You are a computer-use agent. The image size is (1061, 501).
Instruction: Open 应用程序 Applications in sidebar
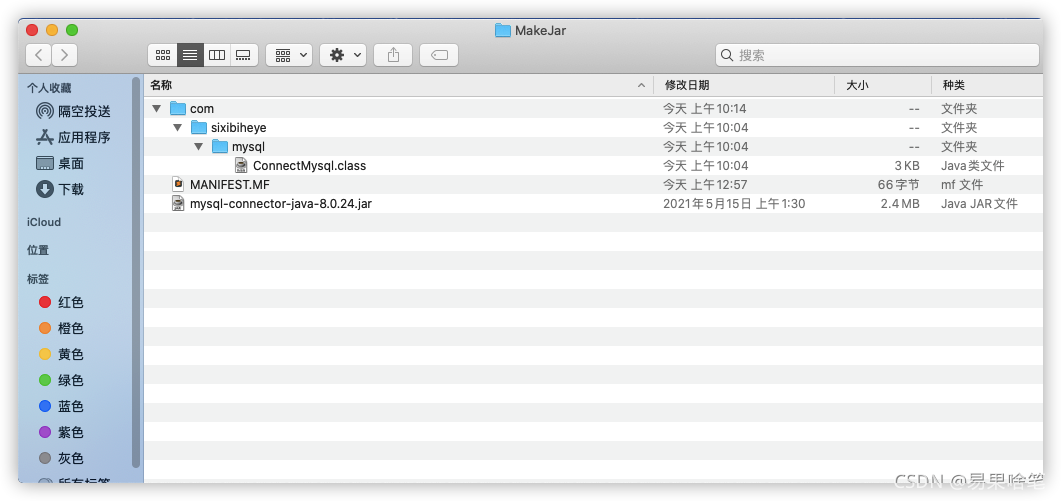pos(73,137)
